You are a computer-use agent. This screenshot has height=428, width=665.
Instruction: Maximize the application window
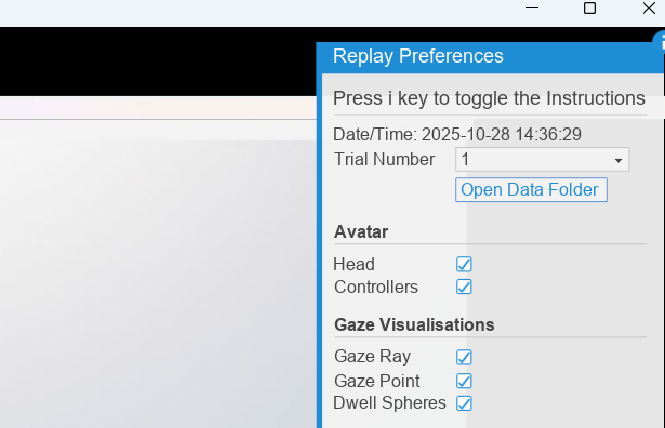pyautogui.click(x=590, y=8)
